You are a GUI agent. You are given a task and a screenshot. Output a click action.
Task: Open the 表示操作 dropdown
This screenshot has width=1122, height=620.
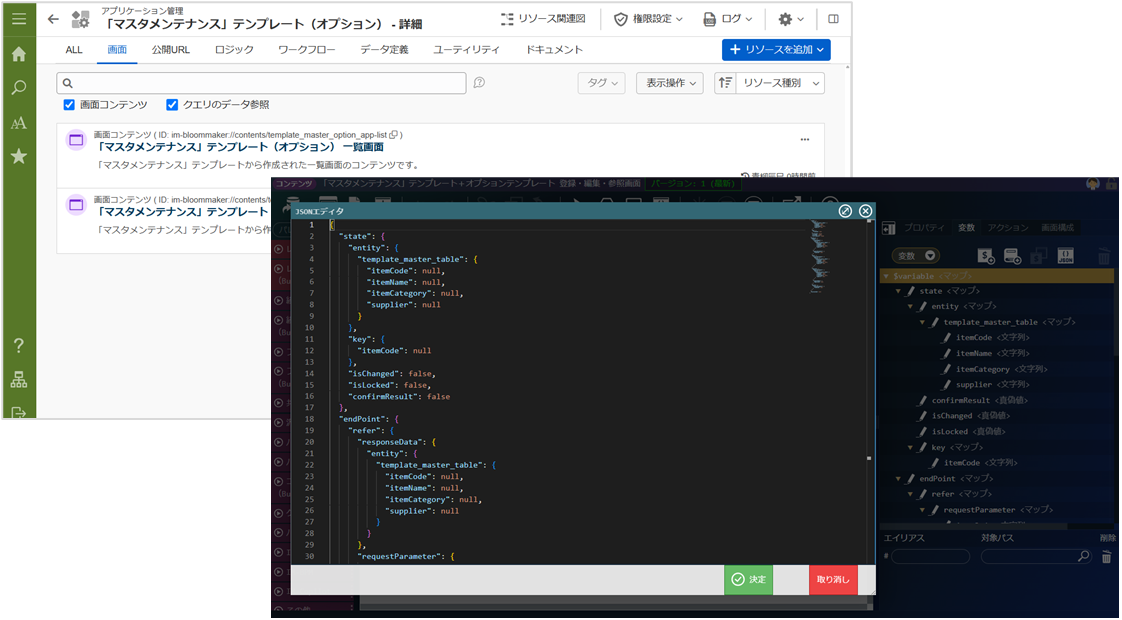(x=670, y=83)
